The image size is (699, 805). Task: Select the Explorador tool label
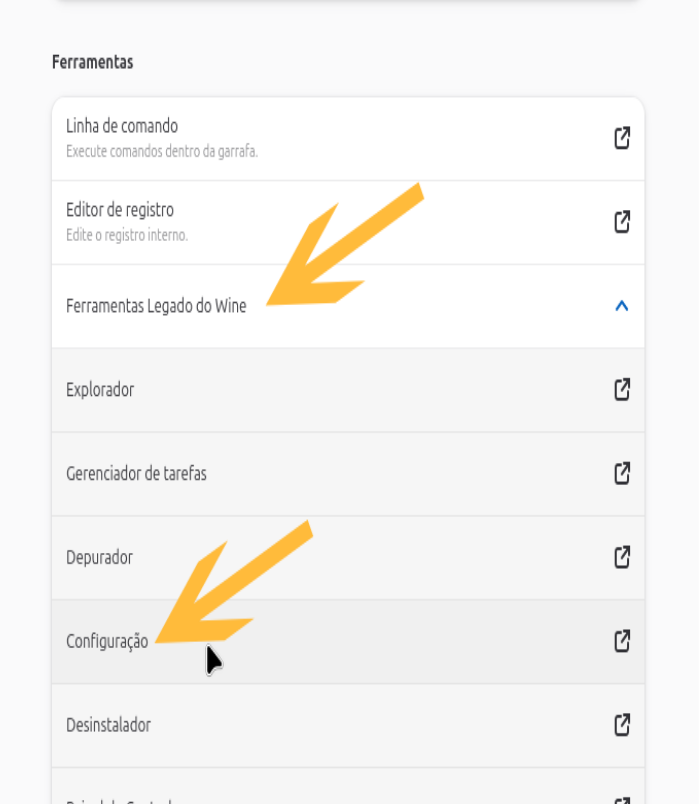(100, 390)
